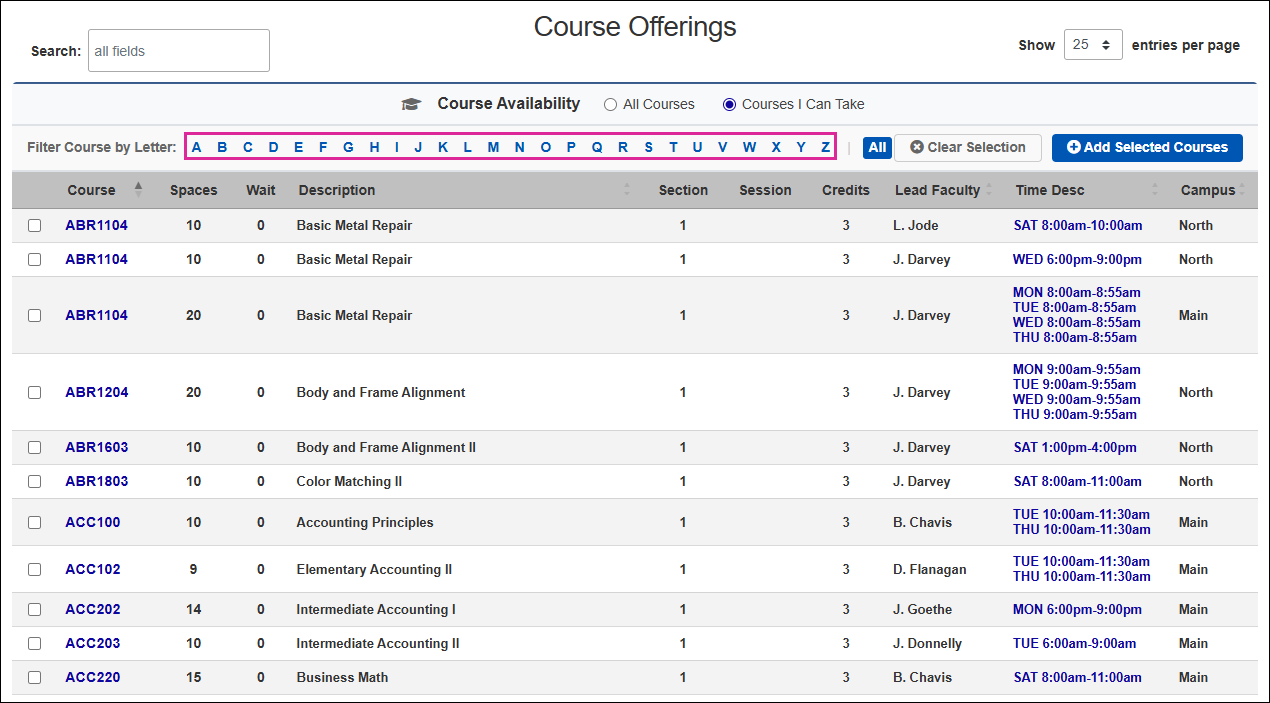Select the All Courses radio option
The image size is (1270, 703).
610,104
